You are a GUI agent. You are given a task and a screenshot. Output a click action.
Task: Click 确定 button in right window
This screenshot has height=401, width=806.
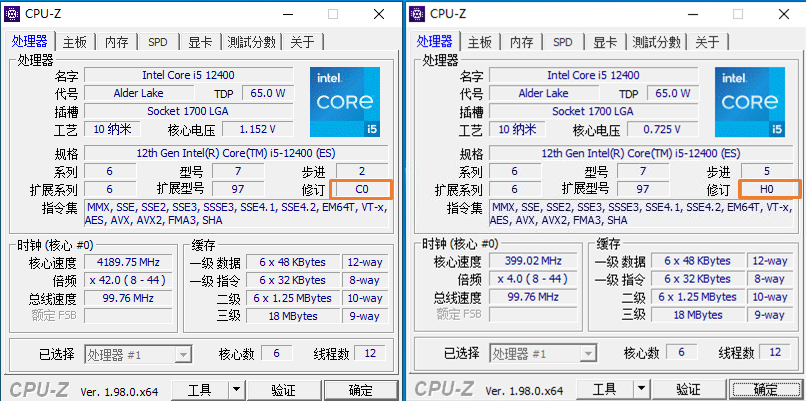pos(765,389)
